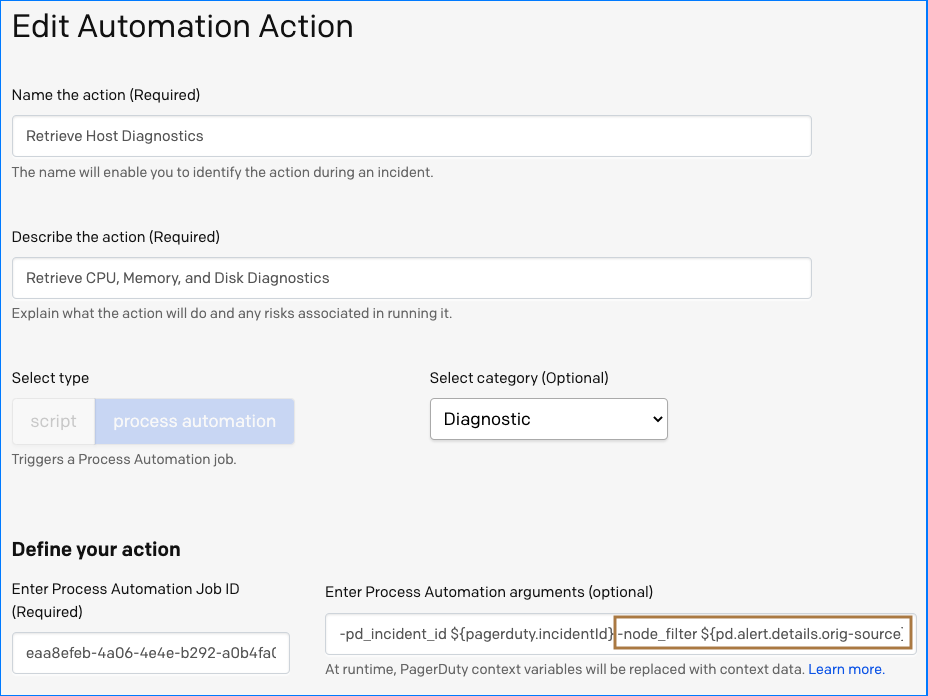
Task: Click the Process Automation arguments field
Action: pyautogui.click(x=619, y=634)
